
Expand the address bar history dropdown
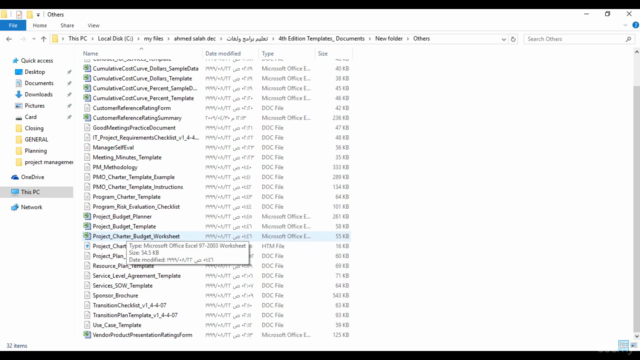tap(504, 39)
